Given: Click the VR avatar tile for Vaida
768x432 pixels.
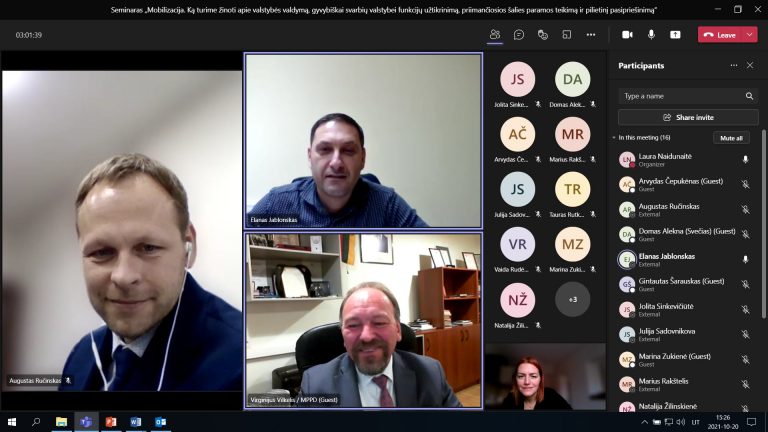Looking at the screenshot, I should tap(518, 244).
